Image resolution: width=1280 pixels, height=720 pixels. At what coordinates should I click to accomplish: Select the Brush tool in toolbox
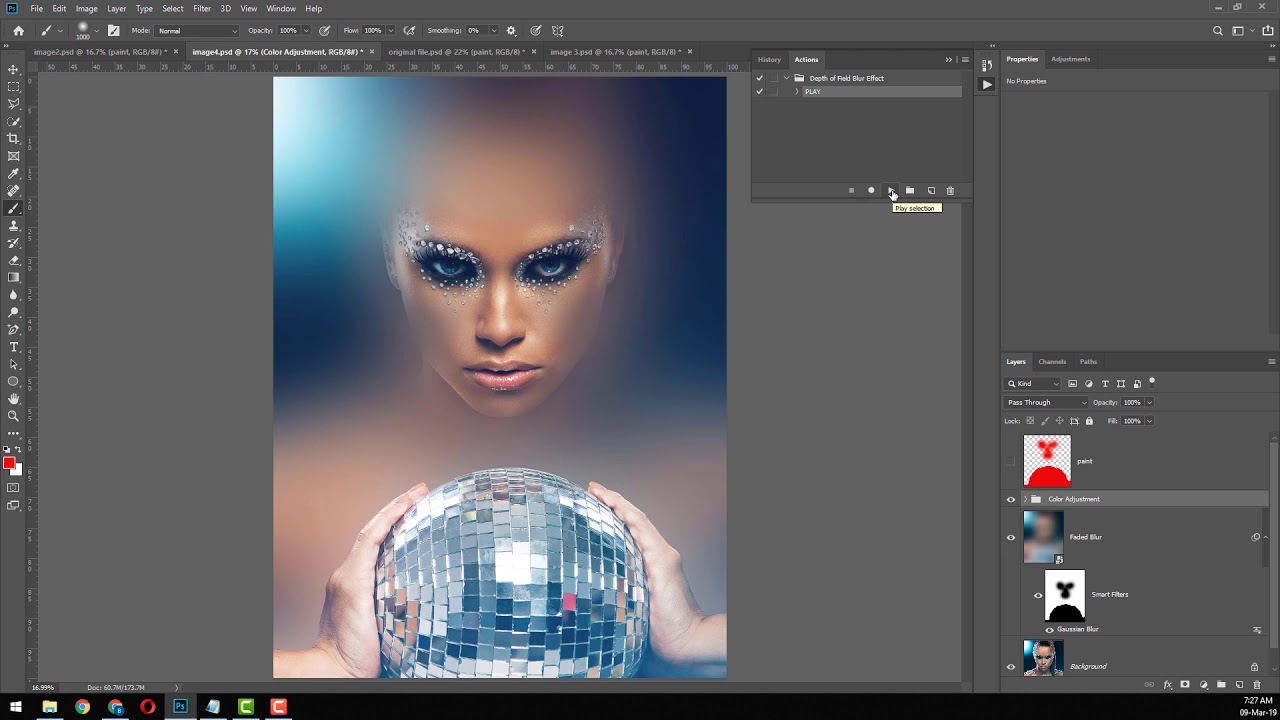pos(13,208)
